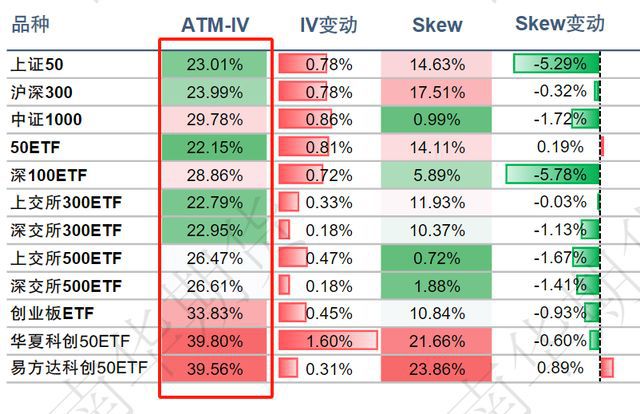This screenshot has height=414, width=640.
Task: Click the IV变动 column header
Action: (x=327, y=24)
